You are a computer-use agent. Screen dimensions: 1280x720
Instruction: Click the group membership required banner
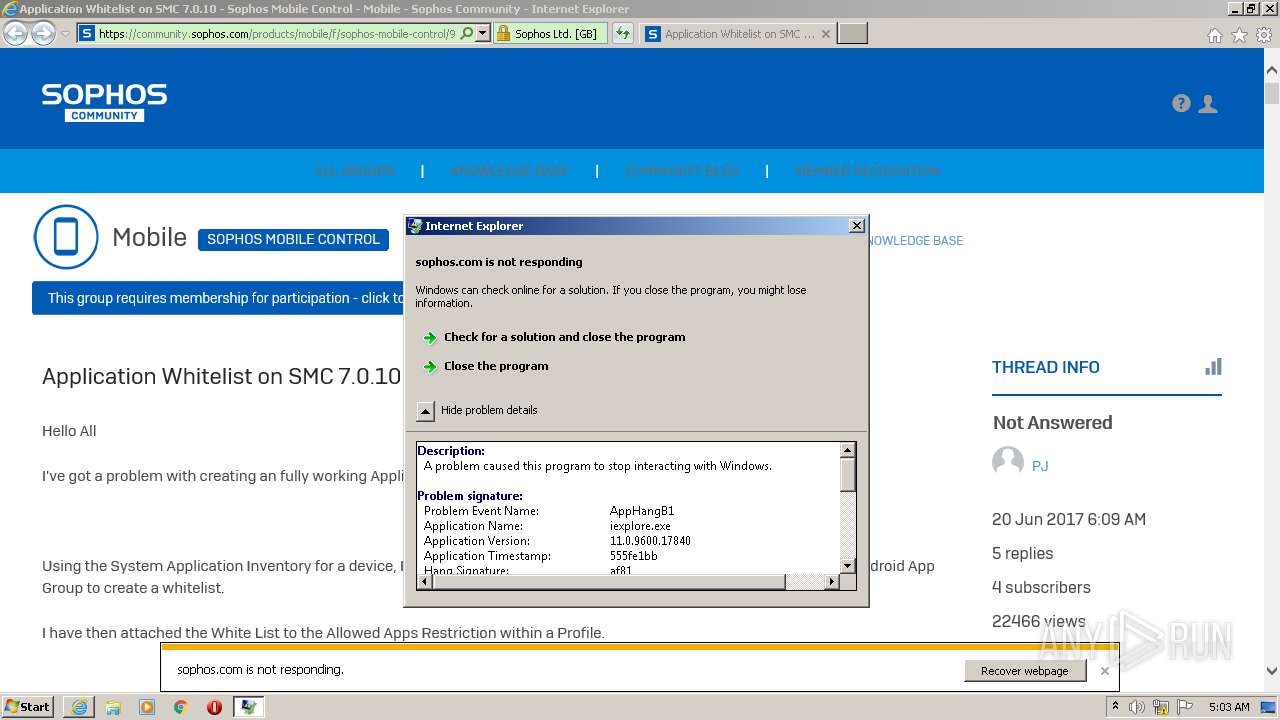(x=218, y=298)
